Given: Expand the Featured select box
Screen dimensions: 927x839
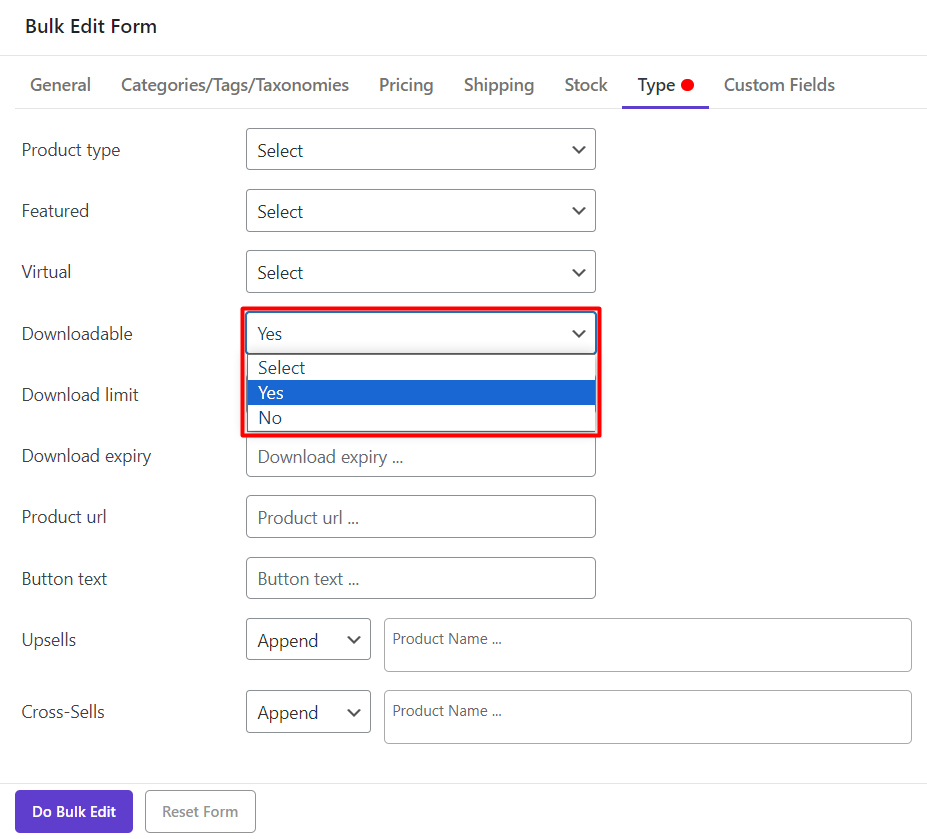Looking at the screenshot, I should pos(420,211).
